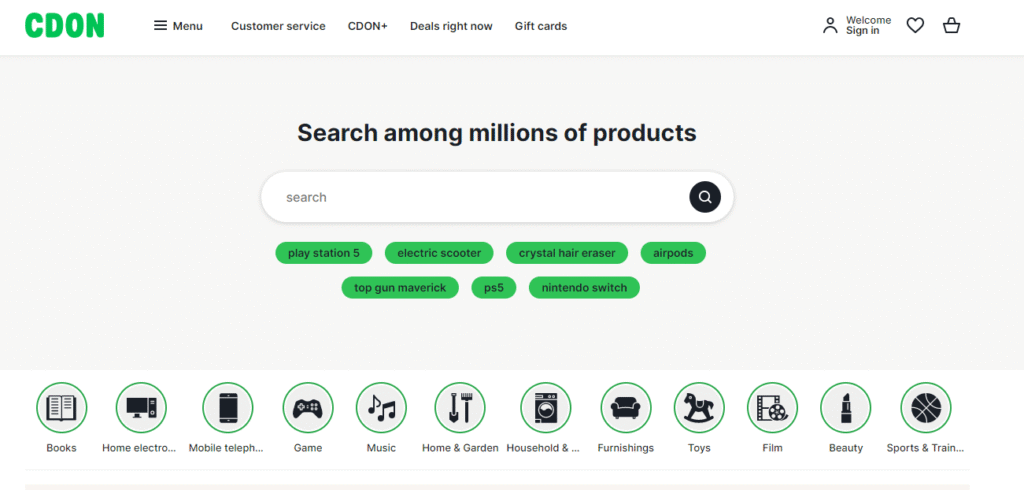Image resolution: width=1024 pixels, height=490 pixels.
Task: Open Deals right now
Action: (451, 26)
